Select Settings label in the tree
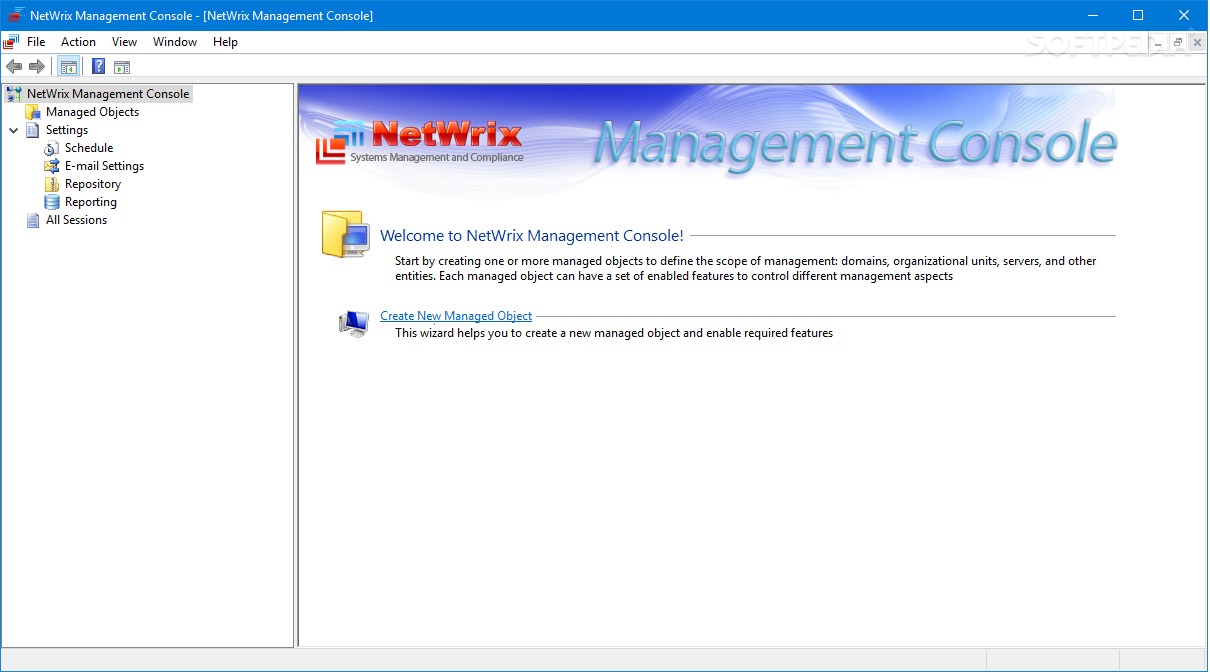Image resolution: width=1210 pixels, height=672 pixels. 67,130
